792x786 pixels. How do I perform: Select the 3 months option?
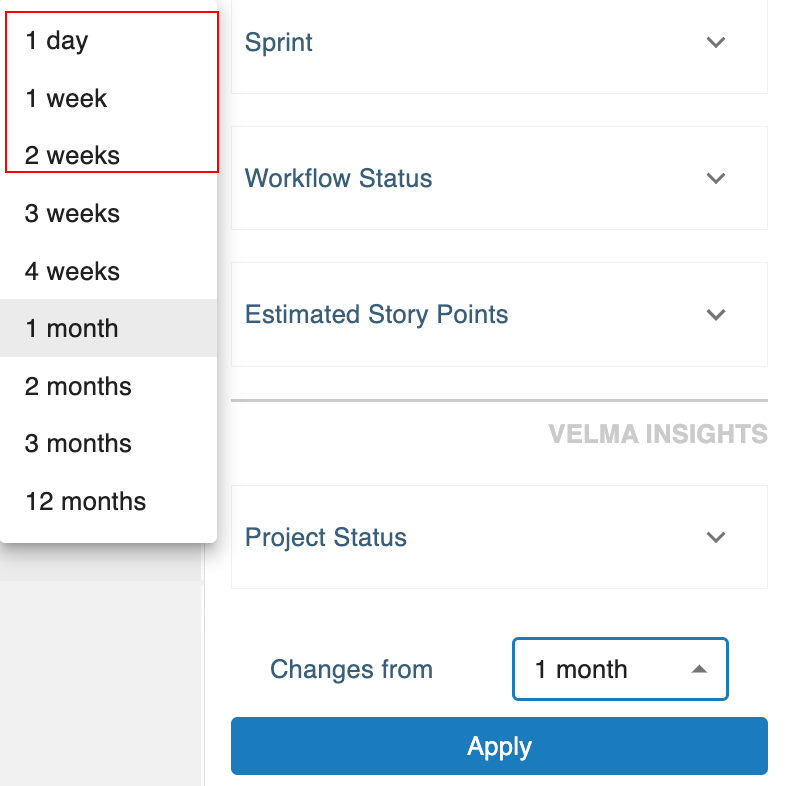pos(78,443)
